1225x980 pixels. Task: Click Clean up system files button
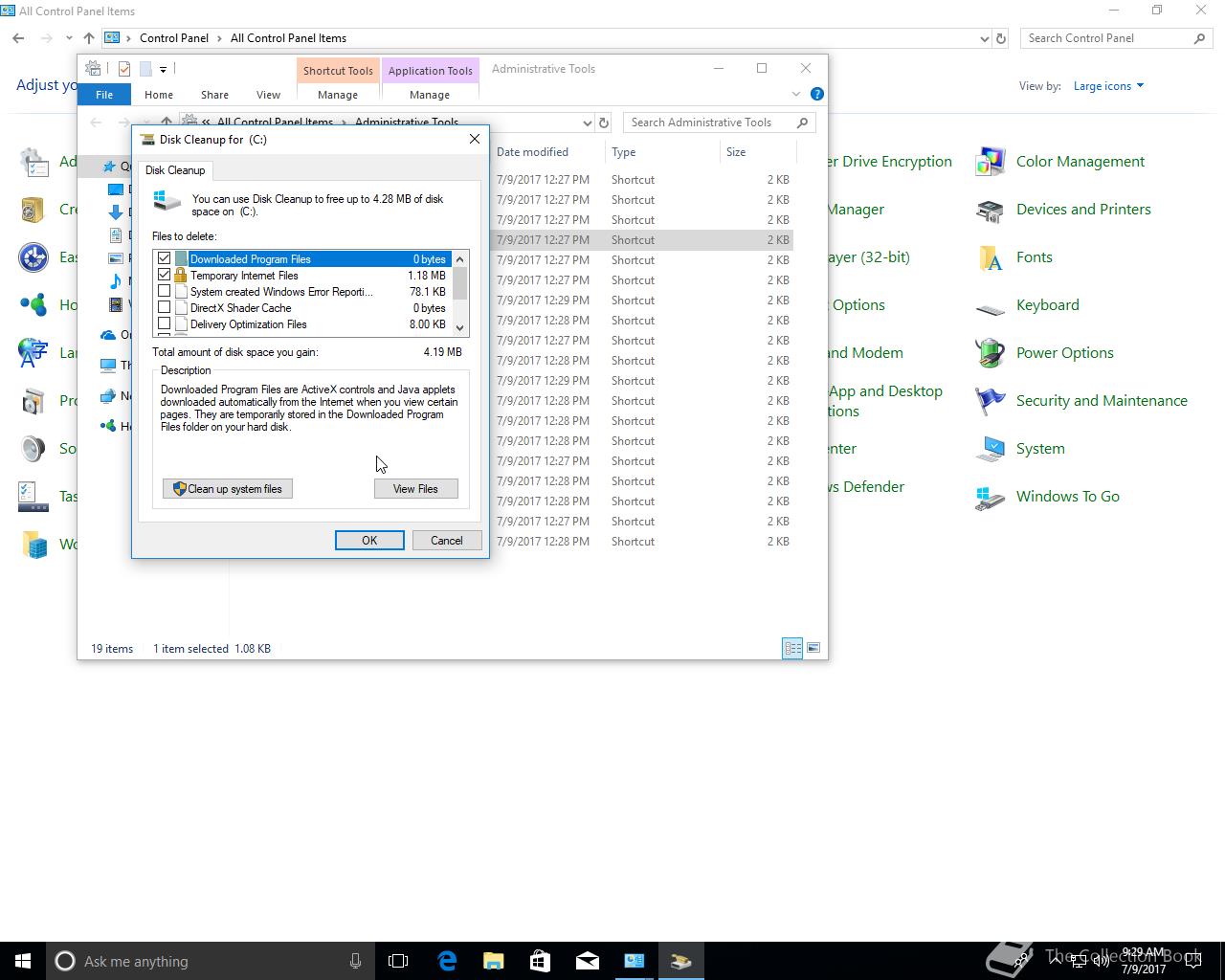tap(228, 489)
